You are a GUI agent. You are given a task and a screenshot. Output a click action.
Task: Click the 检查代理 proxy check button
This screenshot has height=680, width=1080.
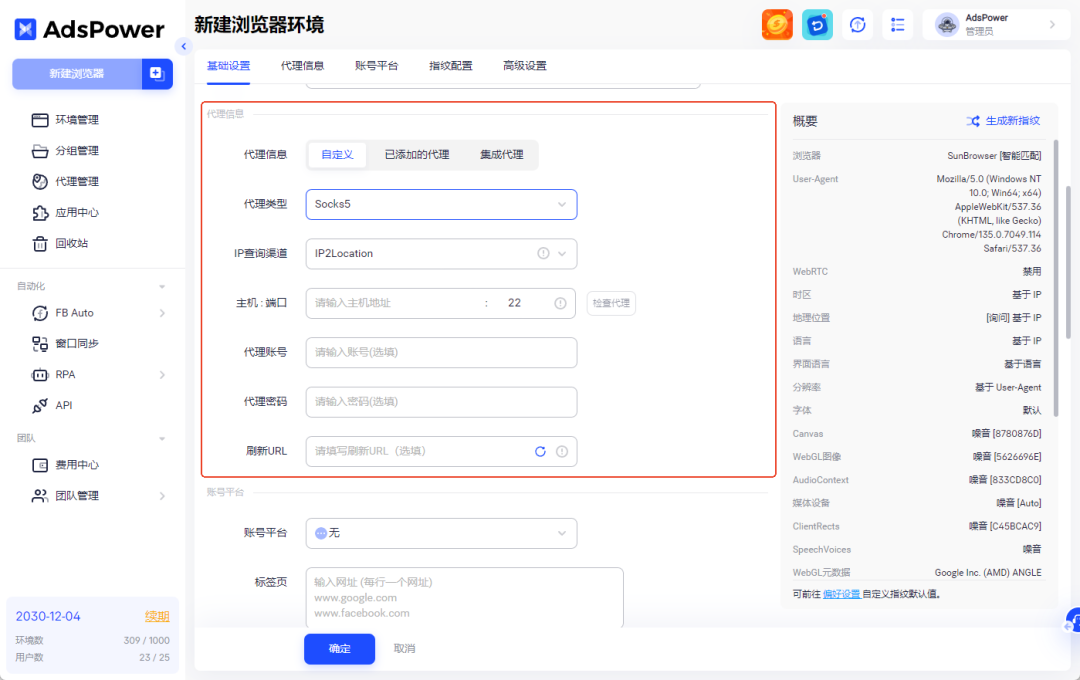[612, 303]
